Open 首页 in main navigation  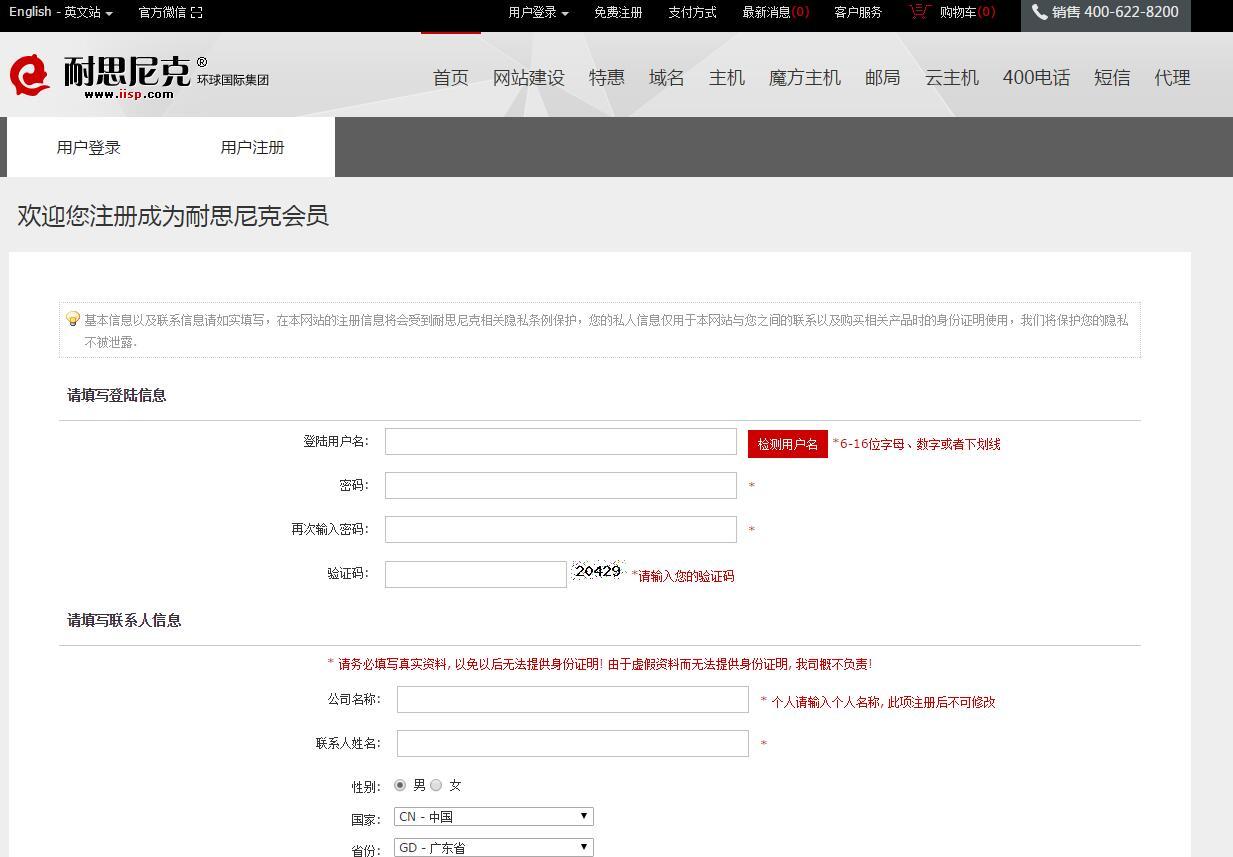click(x=451, y=78)
